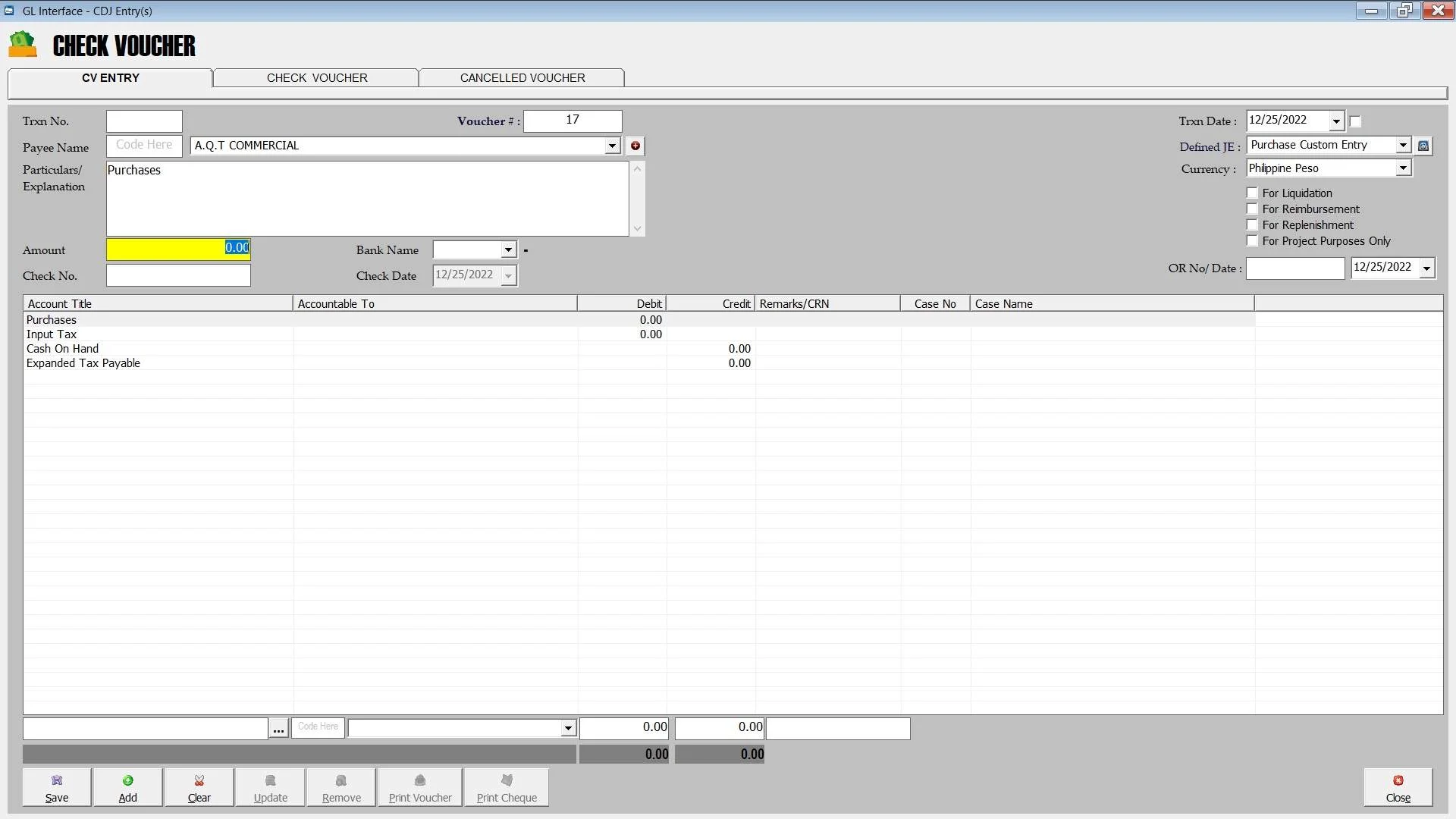Click red add-payee icon beside payee dropdown
The width and height of the screenshot is (1456, 819).
tap(635, 146)
